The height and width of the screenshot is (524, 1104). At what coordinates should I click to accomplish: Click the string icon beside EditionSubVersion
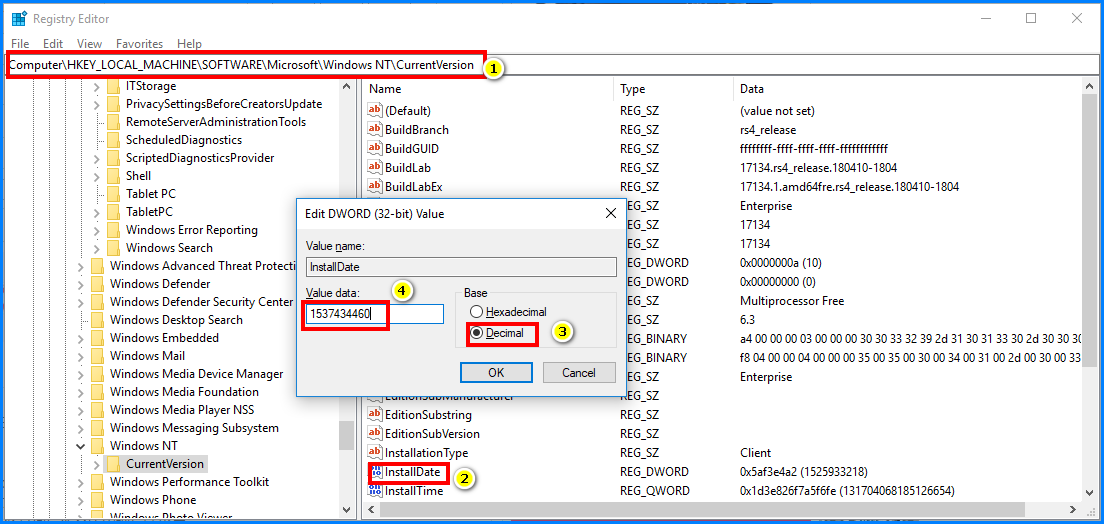coord(375,434)
